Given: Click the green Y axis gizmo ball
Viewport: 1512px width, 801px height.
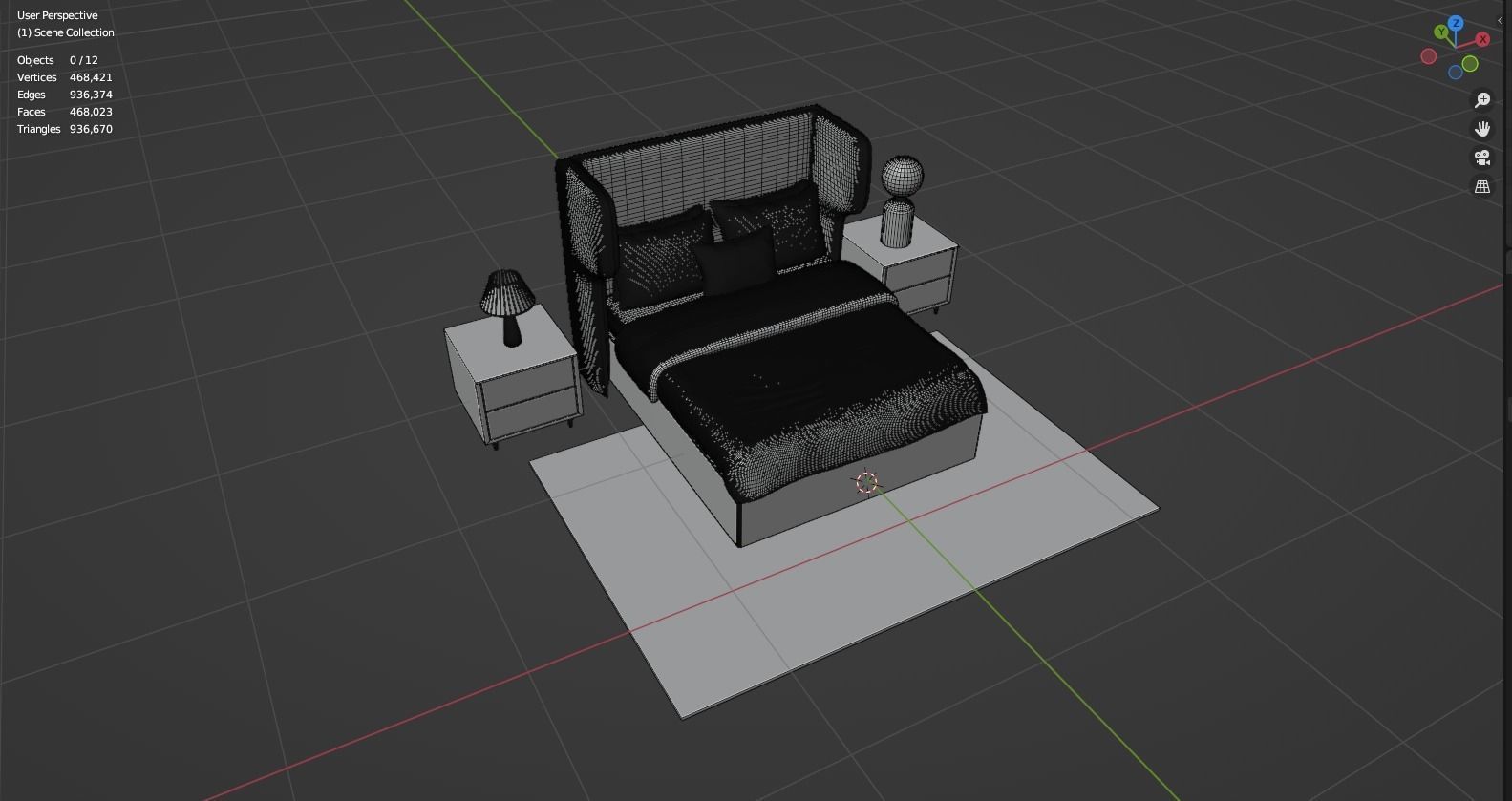Looking at the screenshot, I should (1440, 32).
